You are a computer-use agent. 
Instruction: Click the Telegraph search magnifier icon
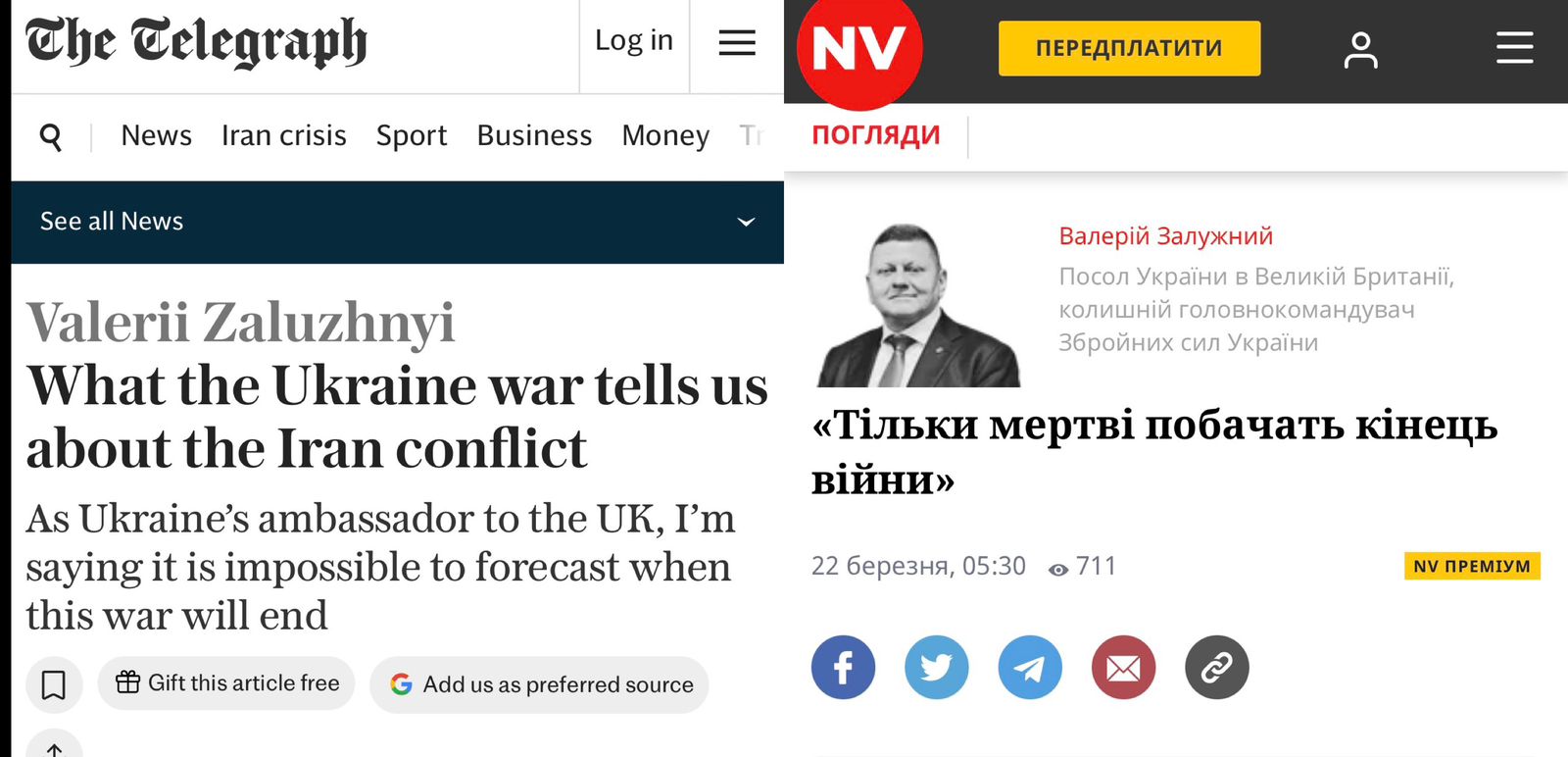51,136
